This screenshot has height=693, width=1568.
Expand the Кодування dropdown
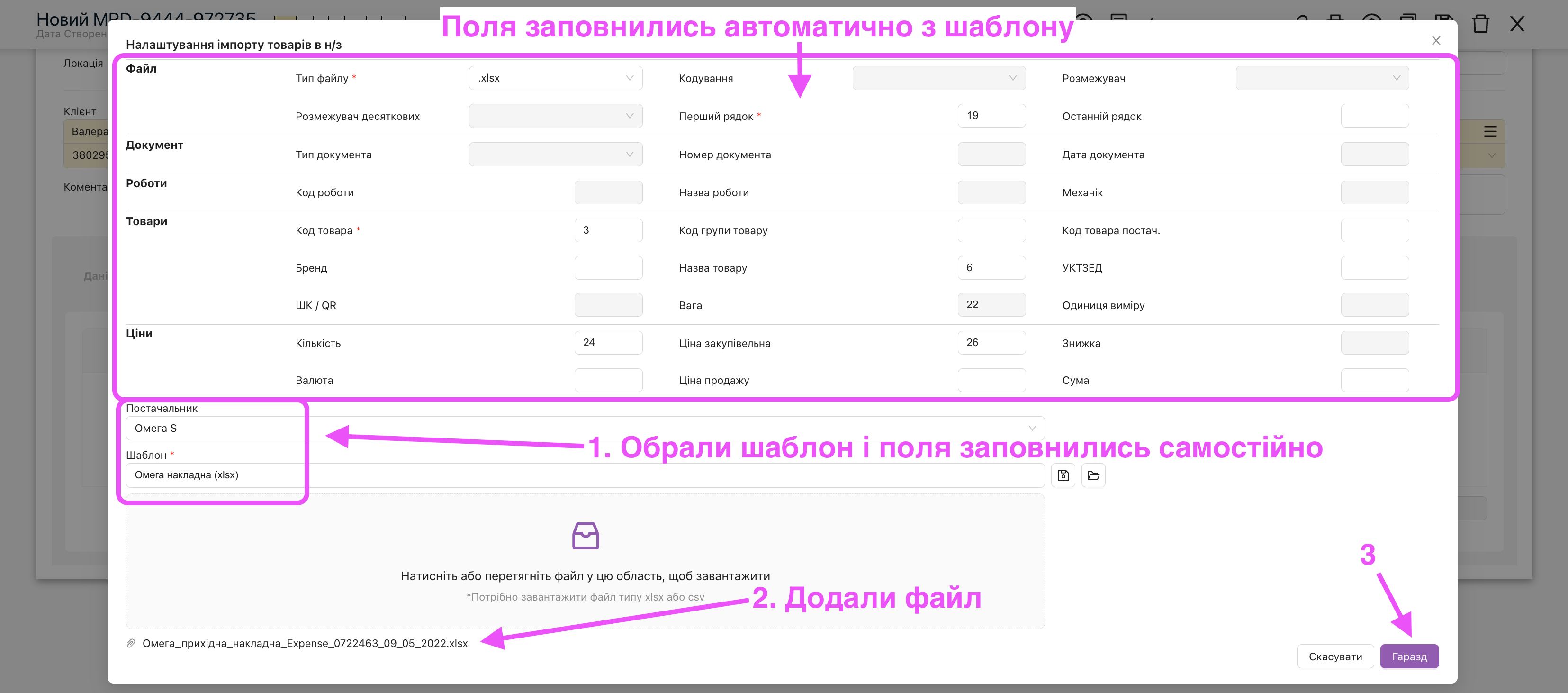coord(938,79)
